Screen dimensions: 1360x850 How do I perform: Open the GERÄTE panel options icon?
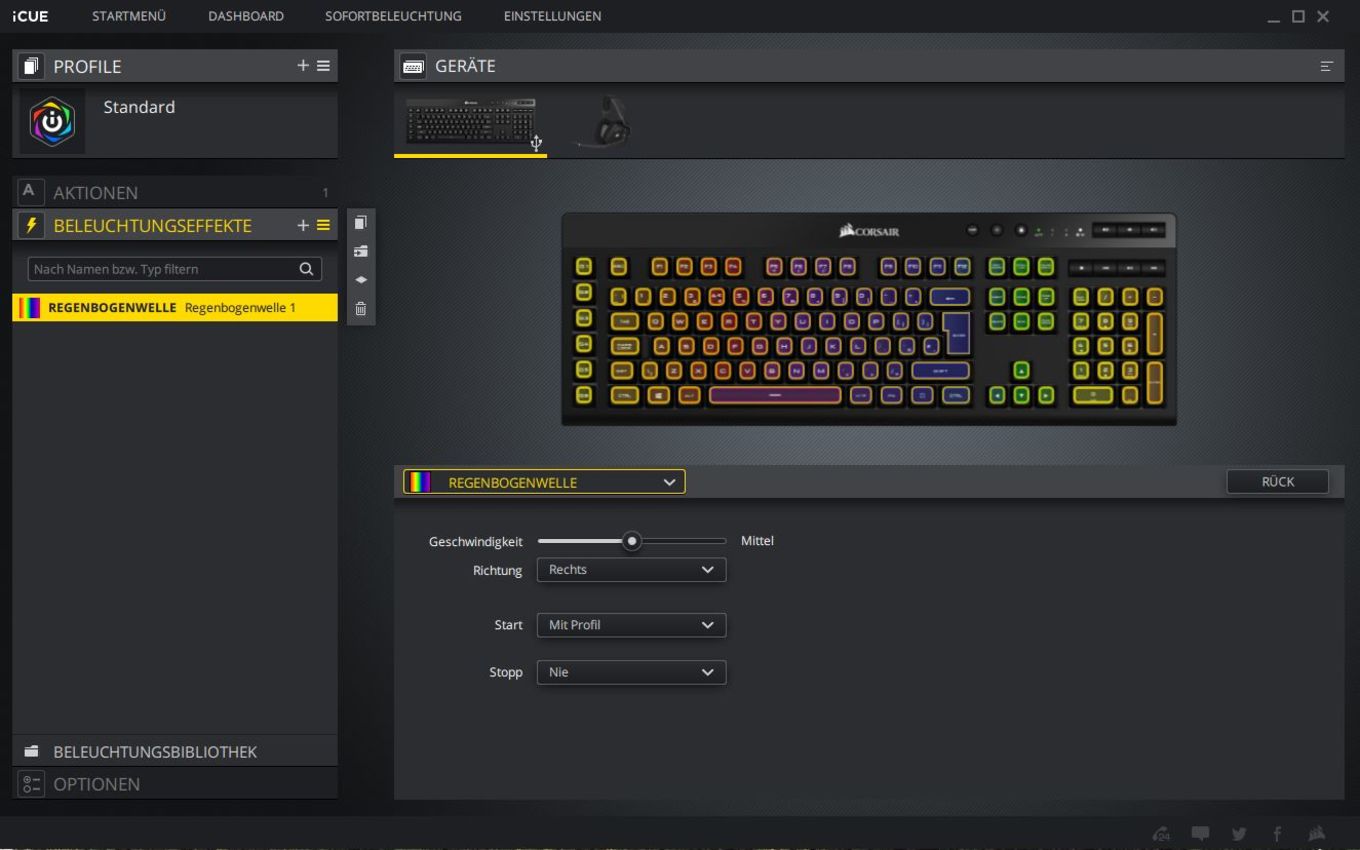point(1327,66)
